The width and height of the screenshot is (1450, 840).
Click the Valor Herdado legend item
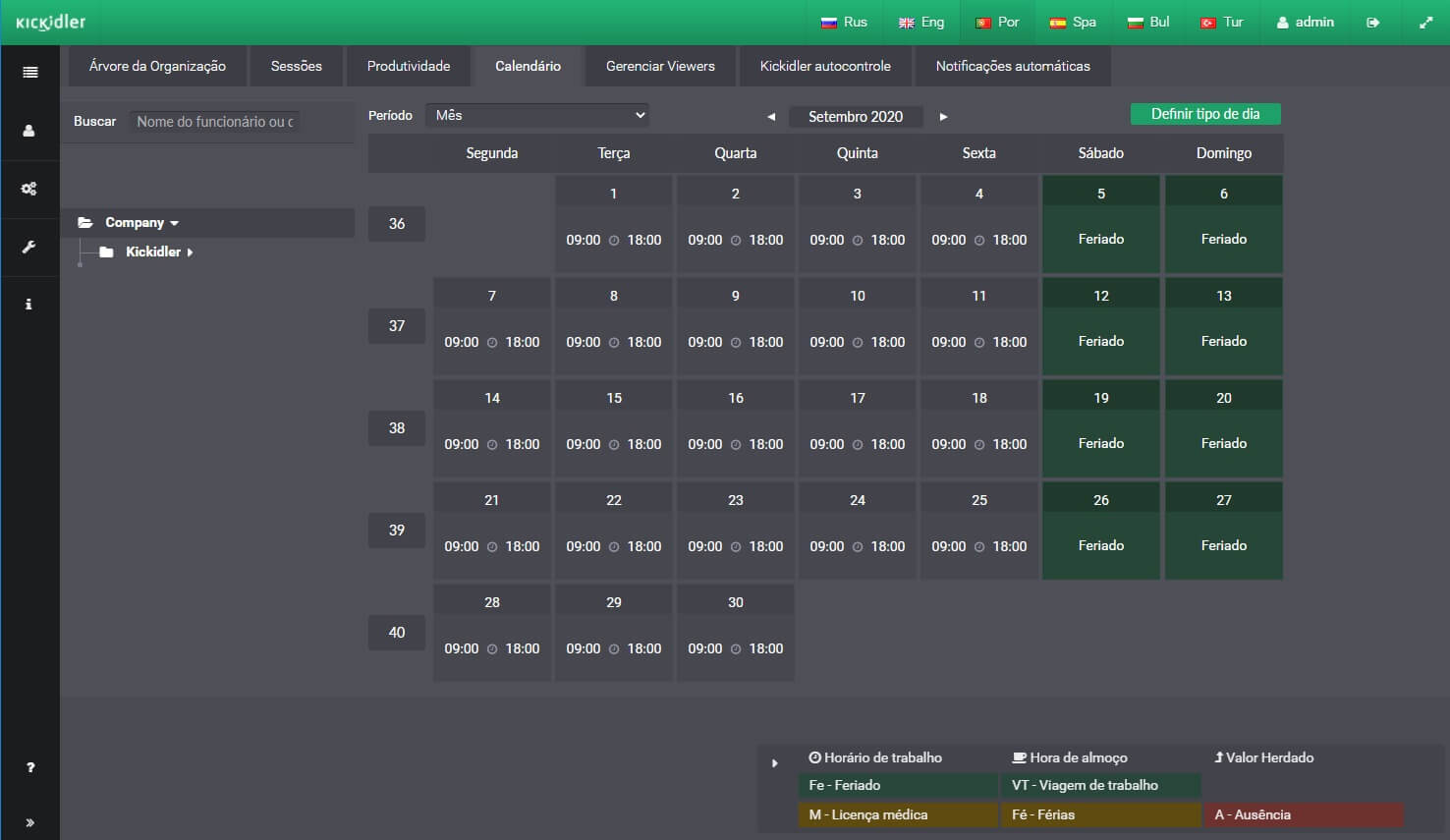(1264, 757)
